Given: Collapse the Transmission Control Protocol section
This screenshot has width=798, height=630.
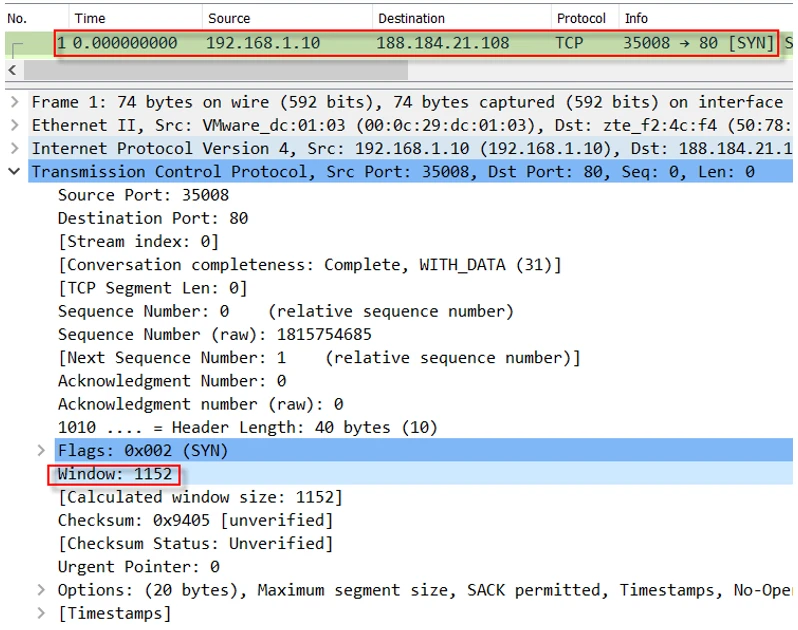Looking at the screenshot, I should click(13, 172).
